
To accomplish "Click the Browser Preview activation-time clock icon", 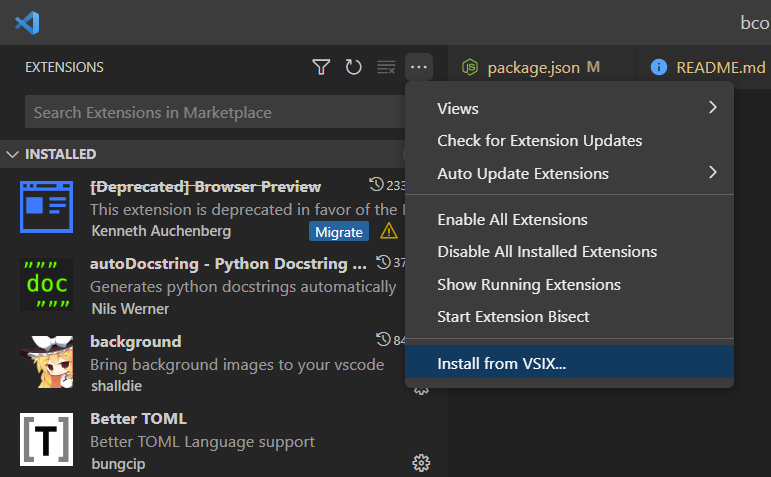I will pyautogui.click(x=376, y=185).
